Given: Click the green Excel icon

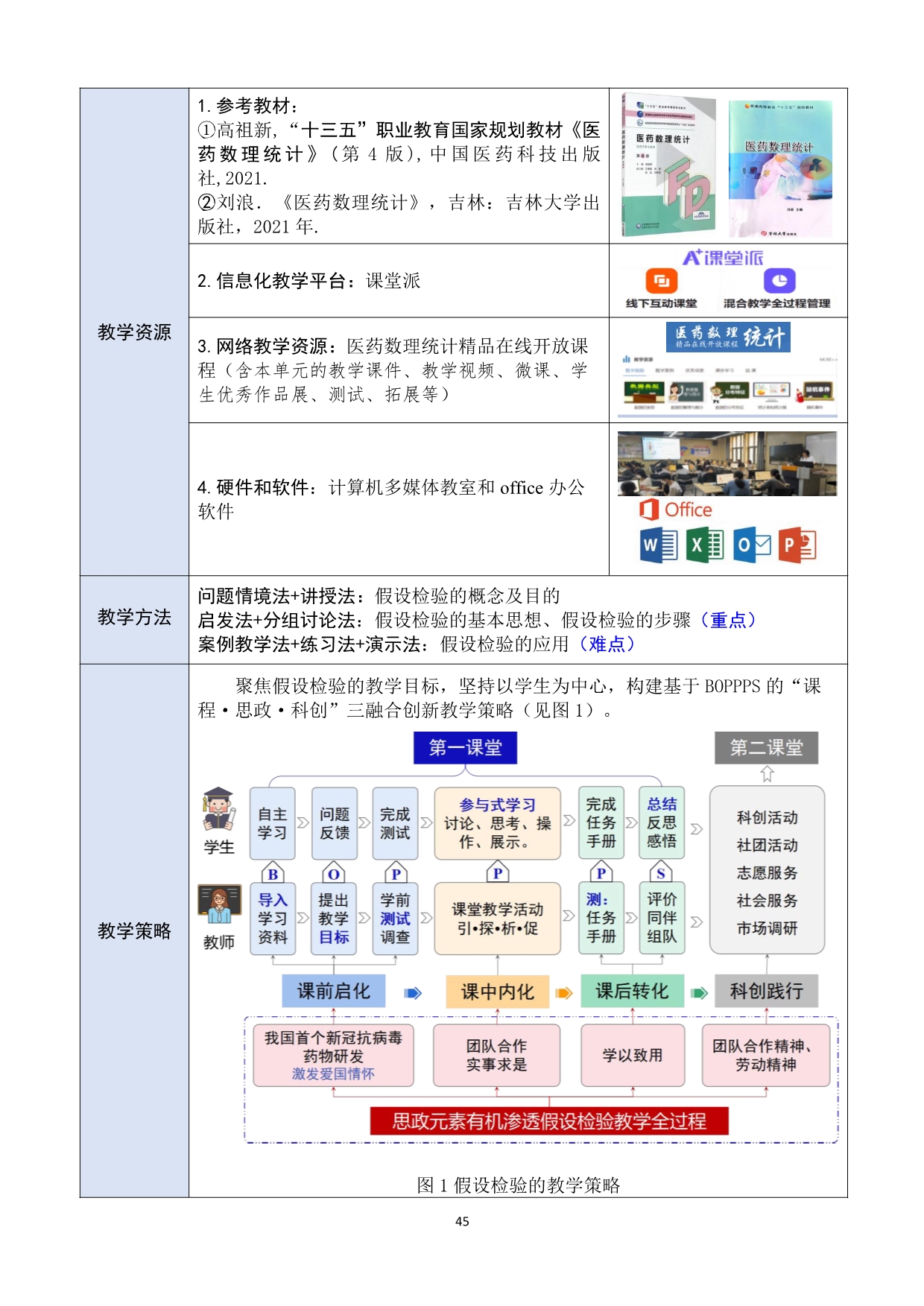Looking at the screenshot, I should (704, 545).
